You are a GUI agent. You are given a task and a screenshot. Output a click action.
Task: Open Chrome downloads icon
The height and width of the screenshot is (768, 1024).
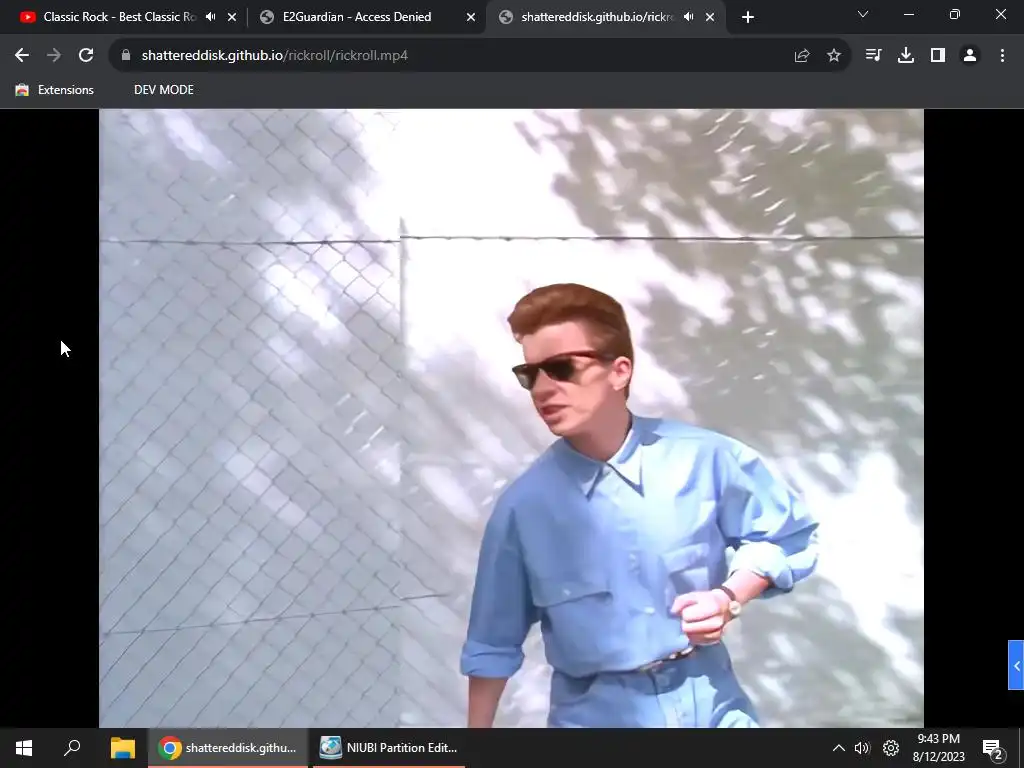(906, 56)
